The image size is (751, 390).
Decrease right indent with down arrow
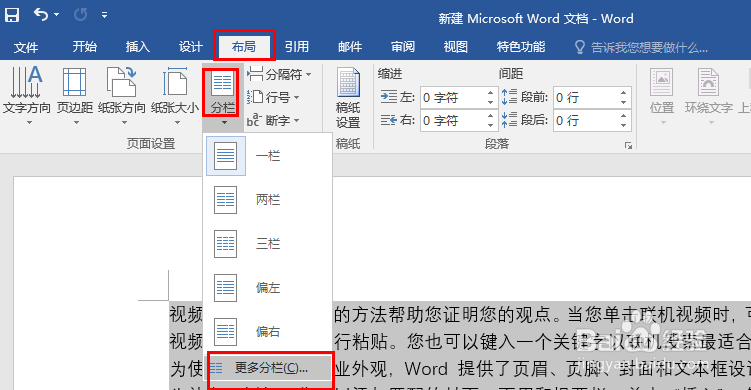[x=490, y=126]
